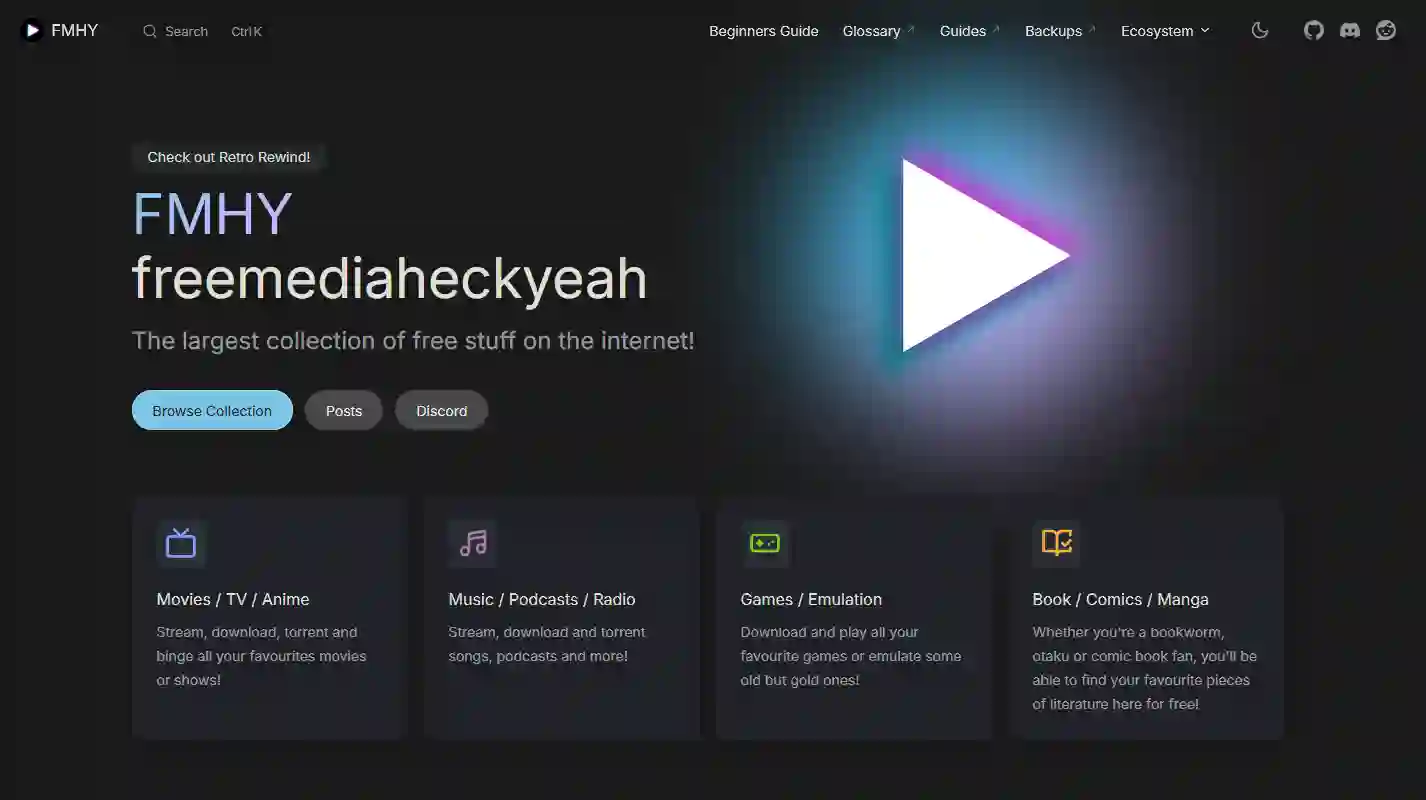Click the TV icon on Movies card
Image resolution: width=1426 pixels, height=800 pixels.
click(181, 543)
